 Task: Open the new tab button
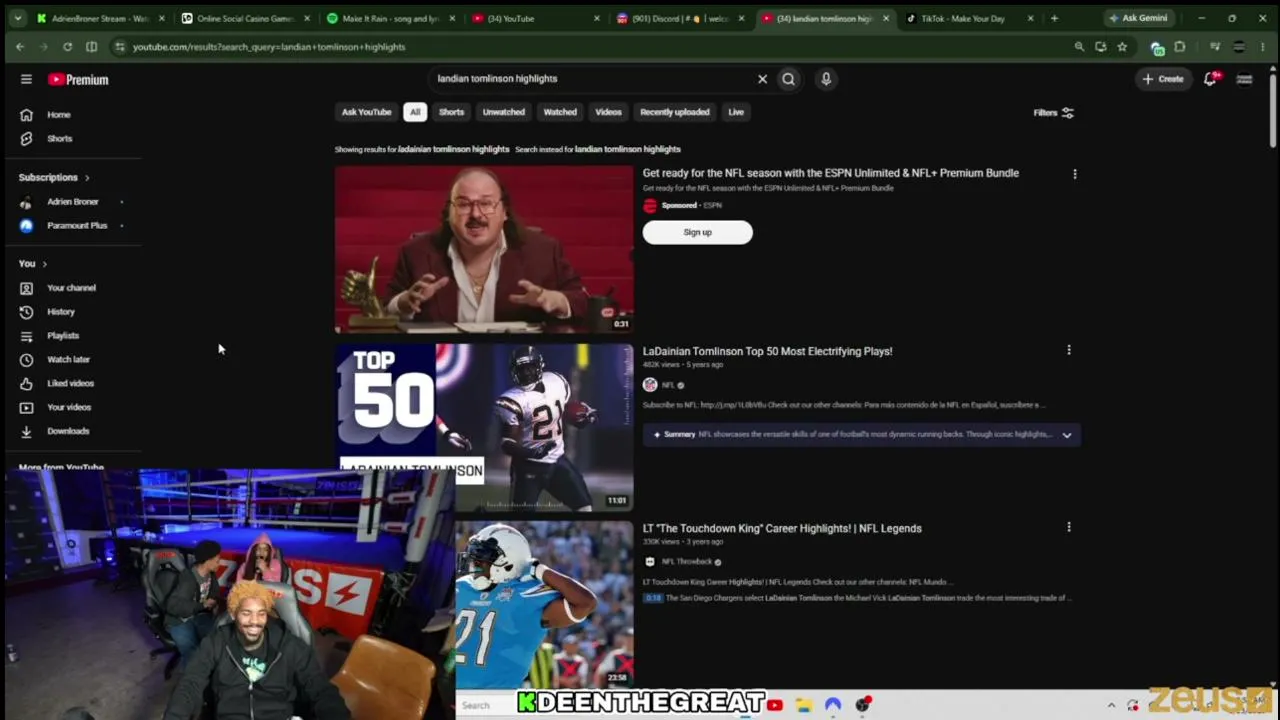coord(1054,18)
